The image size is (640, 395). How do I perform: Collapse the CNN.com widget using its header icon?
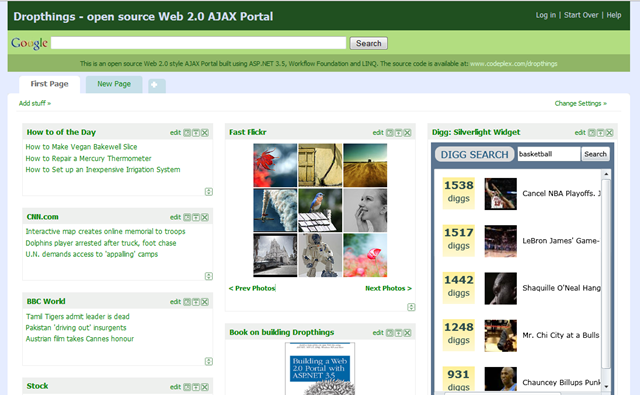pyautogui.click(x=187, y=217)
